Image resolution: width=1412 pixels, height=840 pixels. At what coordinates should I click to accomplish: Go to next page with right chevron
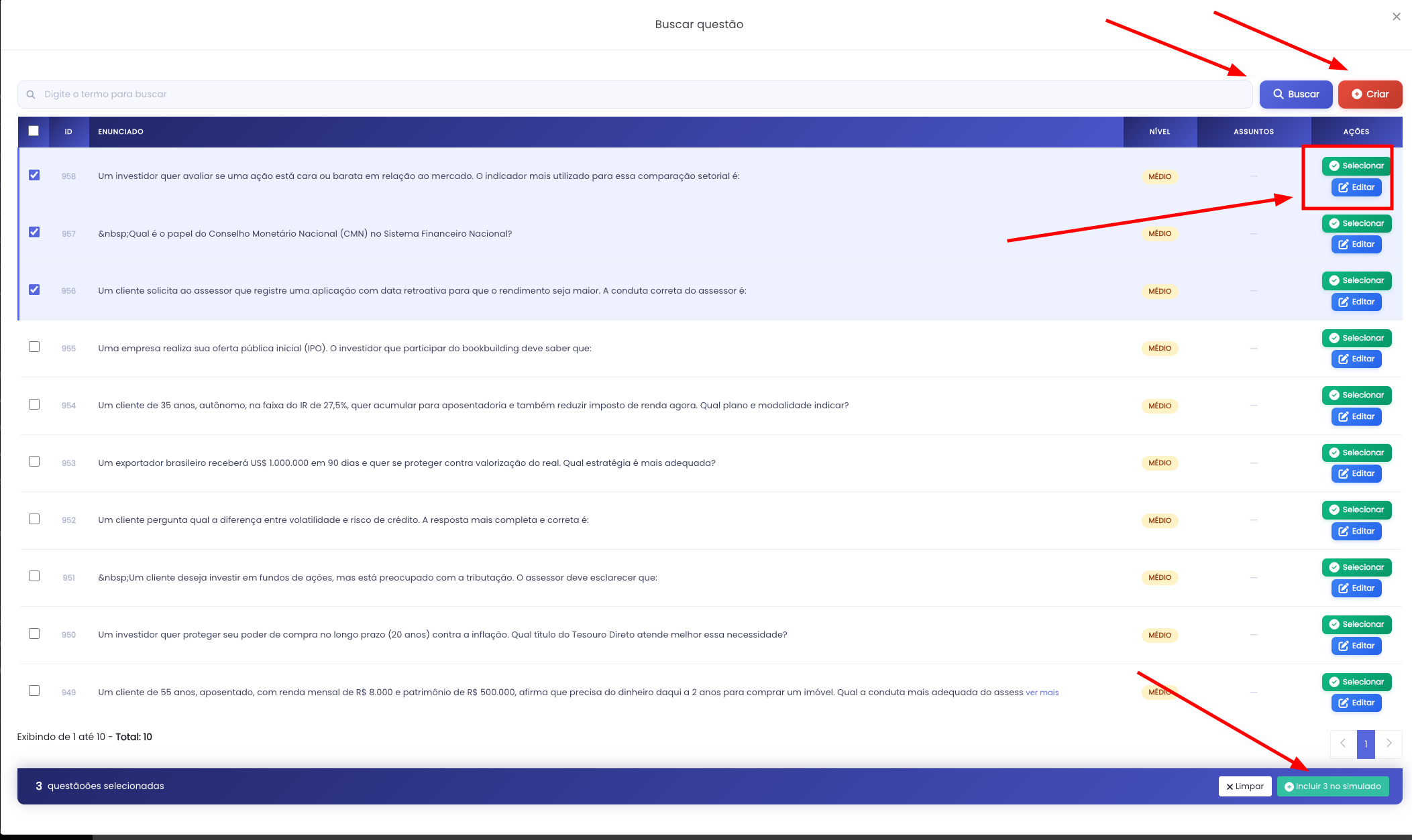pos(1389,743)
